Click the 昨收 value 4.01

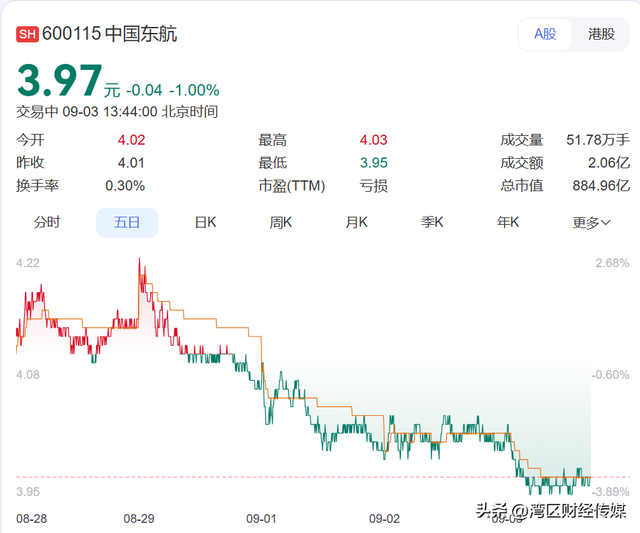pyautogui.click(x=131, y=163)
